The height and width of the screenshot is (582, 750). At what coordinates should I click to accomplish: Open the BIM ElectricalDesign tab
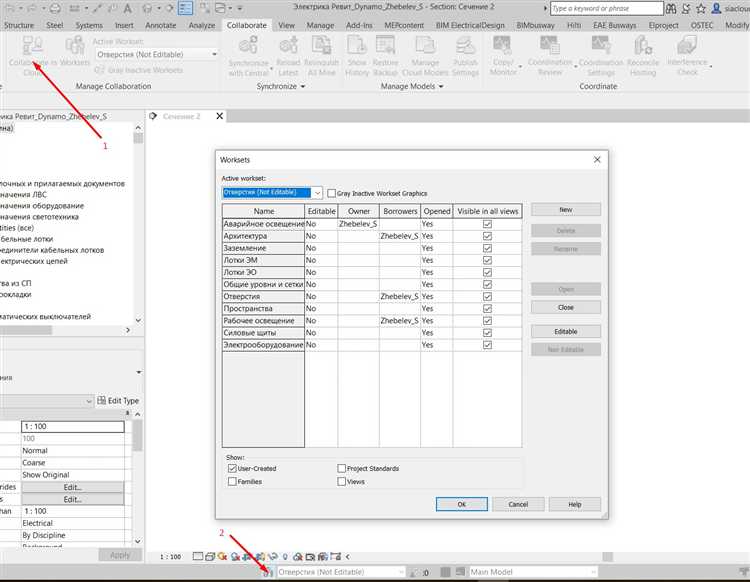point(470,25)
